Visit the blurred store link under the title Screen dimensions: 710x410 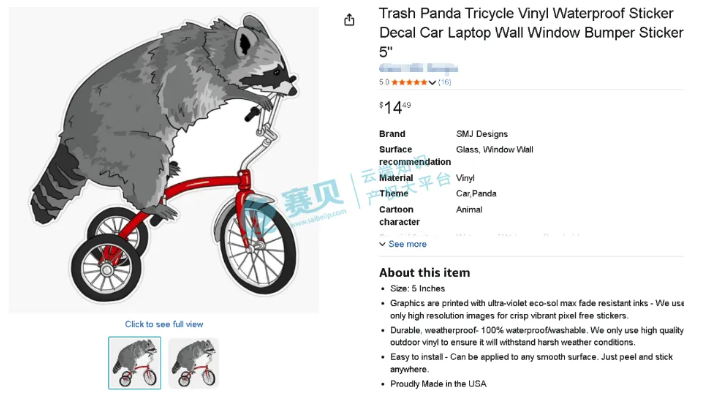(418, 68)
